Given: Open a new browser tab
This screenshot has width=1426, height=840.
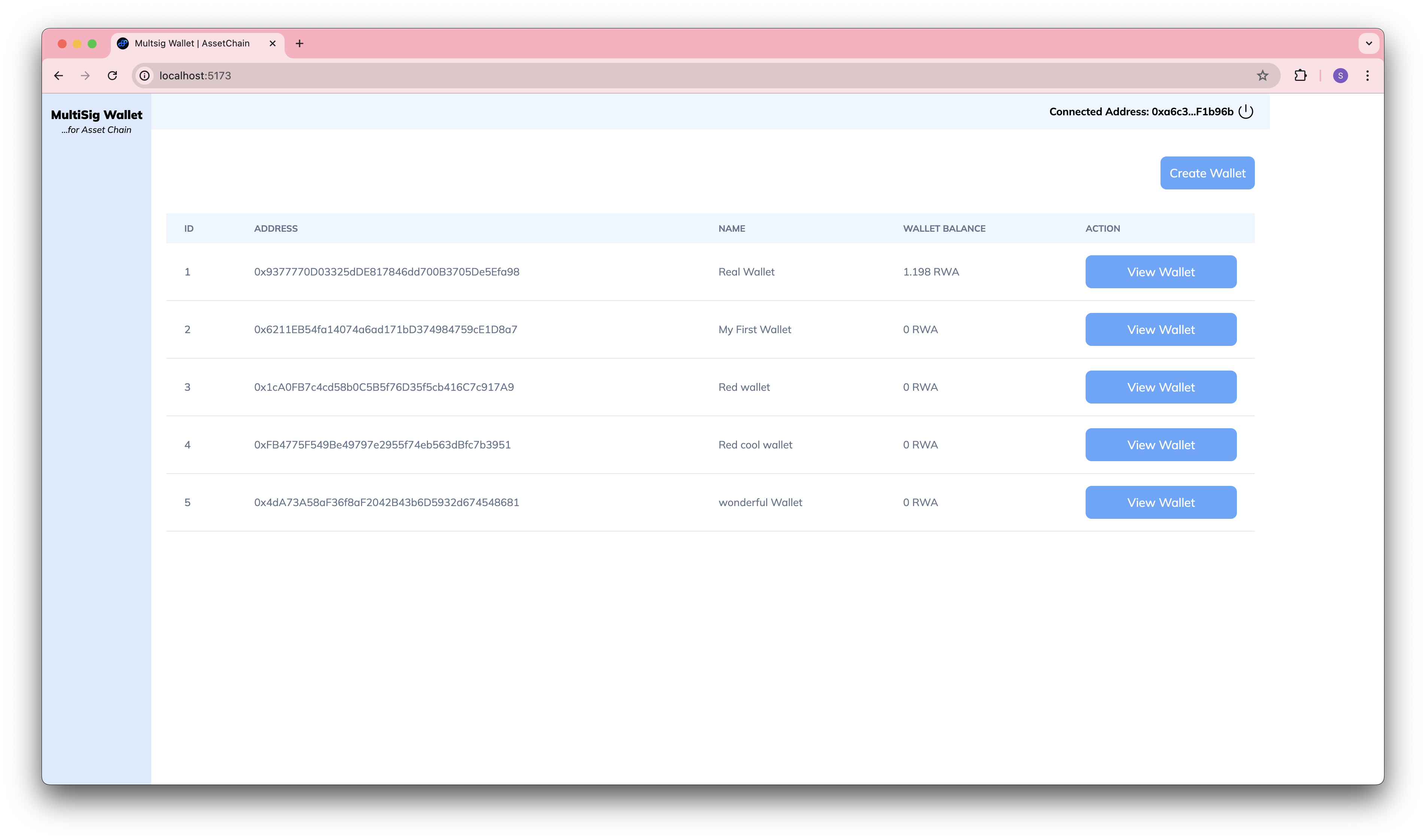Looking at the screenshot, I should (x=300, y=43).
